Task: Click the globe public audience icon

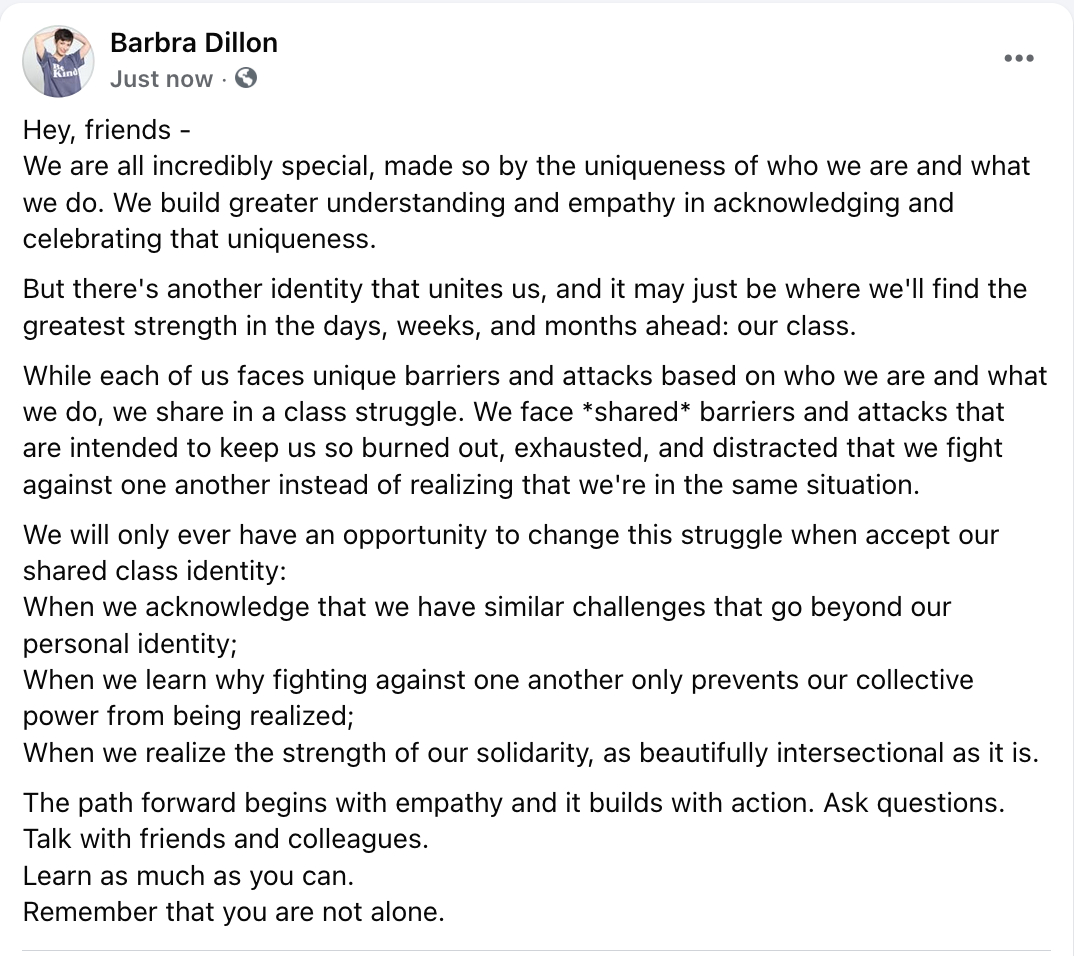Action: [246, 78]
